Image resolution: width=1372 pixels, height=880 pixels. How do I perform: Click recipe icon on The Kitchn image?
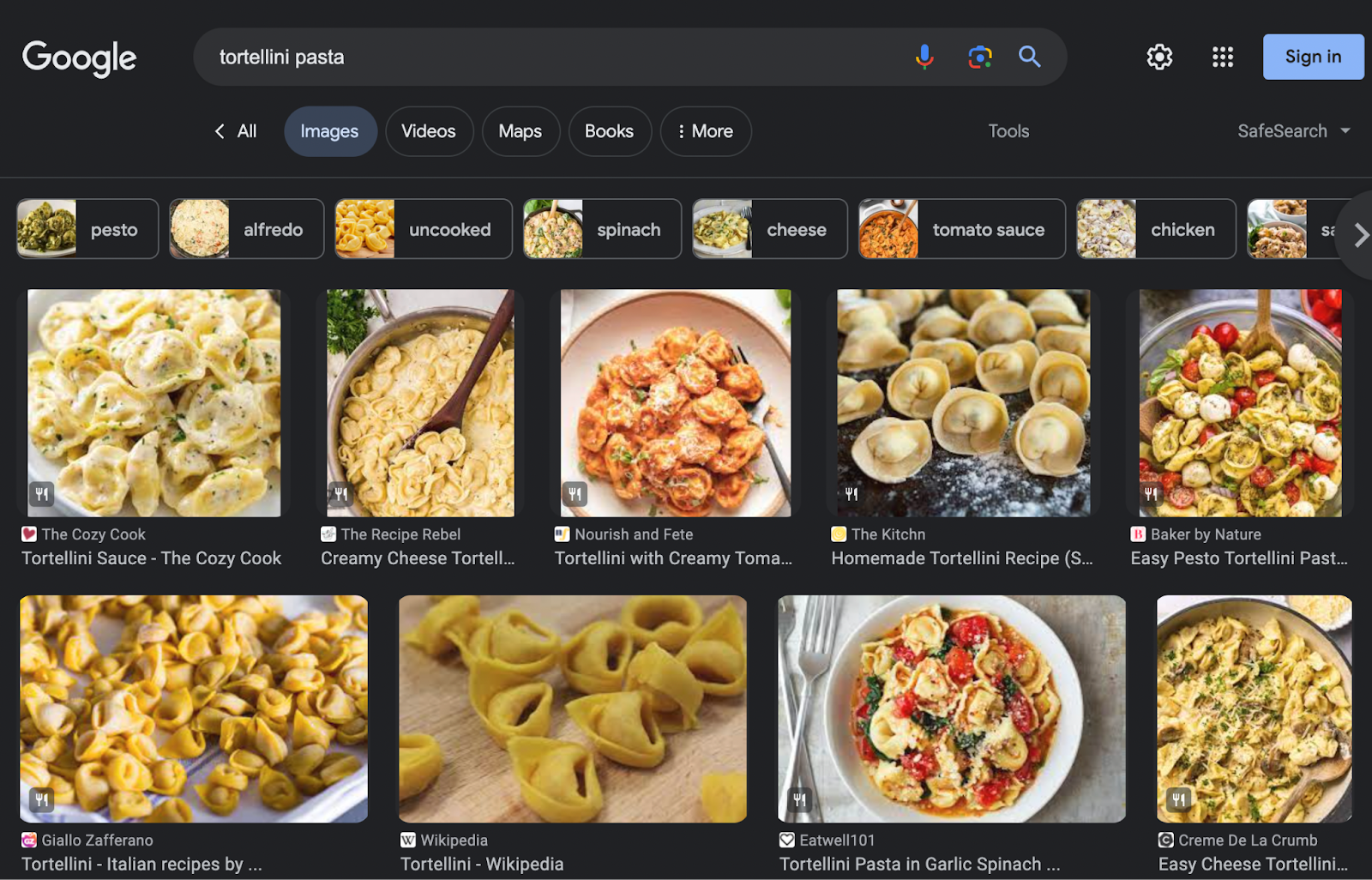point(851,494)
